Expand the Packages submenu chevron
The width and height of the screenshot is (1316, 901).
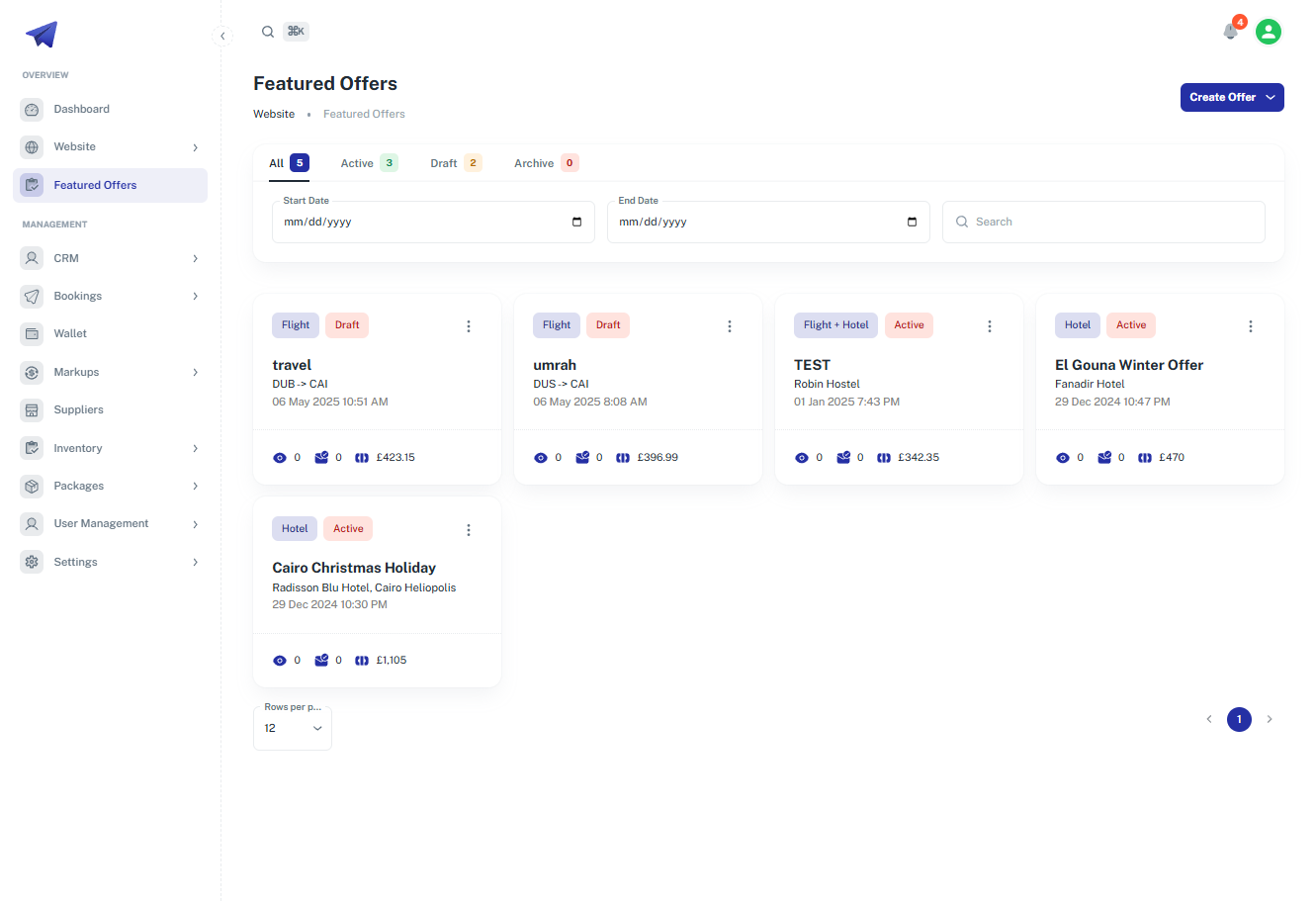pos(196,487)
